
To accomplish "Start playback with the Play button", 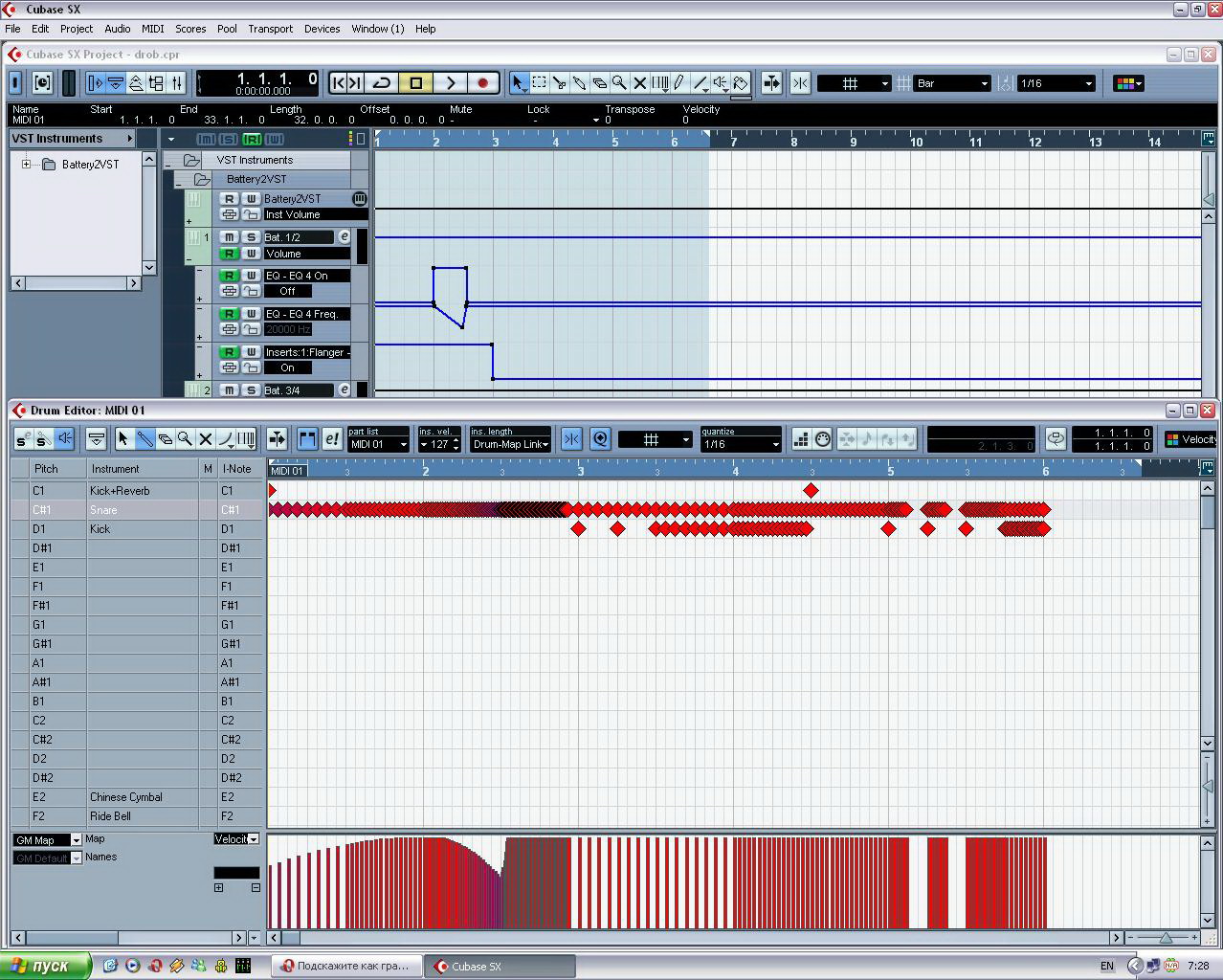I will (450, 83).
